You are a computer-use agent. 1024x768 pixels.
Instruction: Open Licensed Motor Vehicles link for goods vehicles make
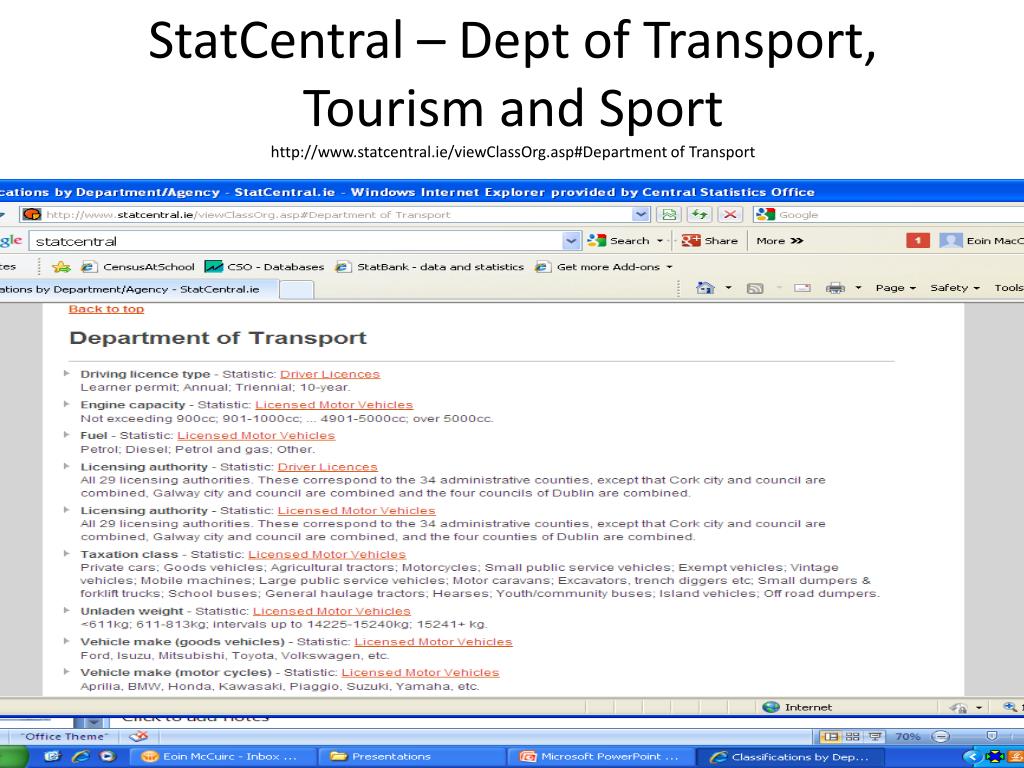click(434, 642)
